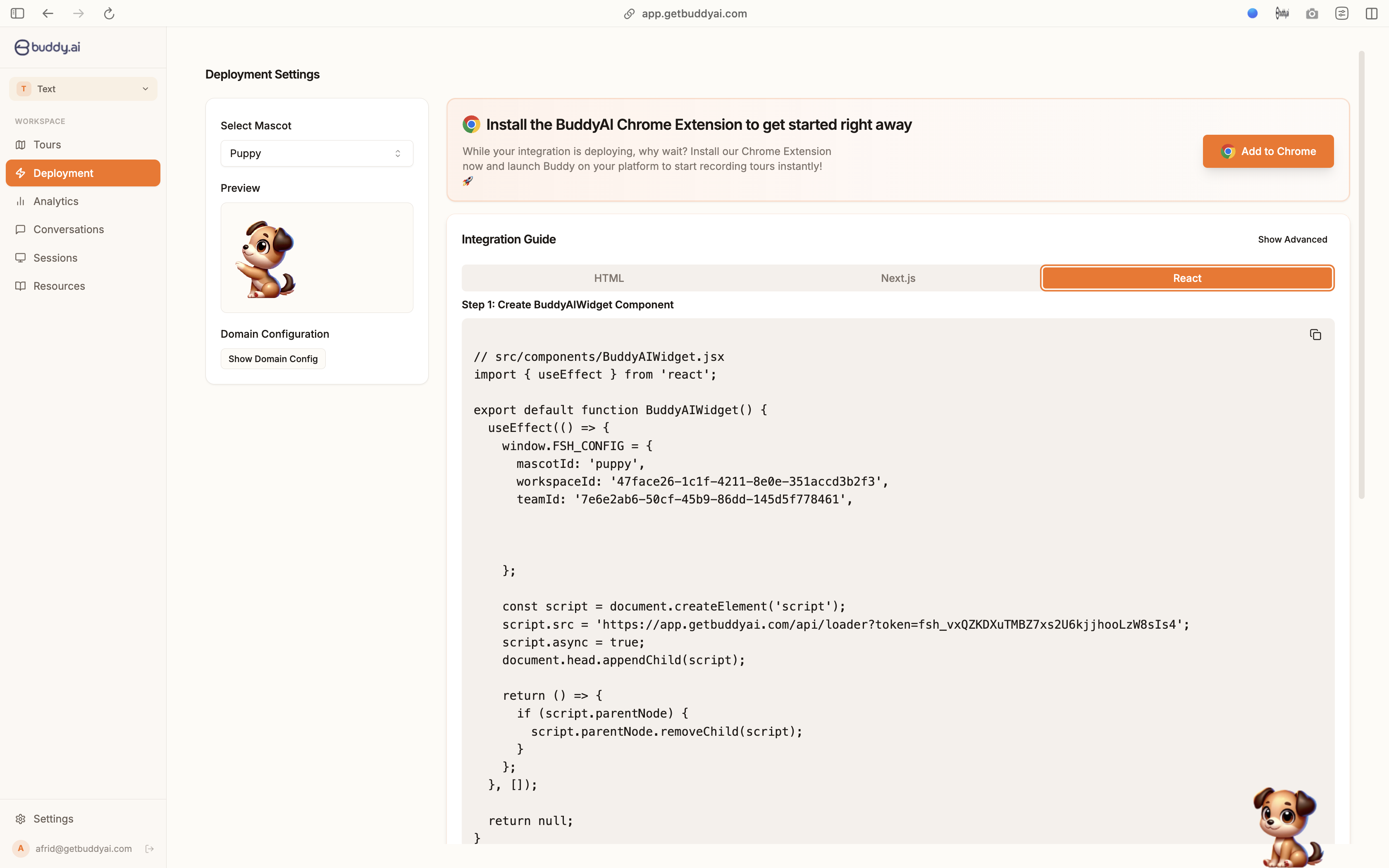Click the Add to Chrome button
The image size is (1389, 868).
(1268, 151)
